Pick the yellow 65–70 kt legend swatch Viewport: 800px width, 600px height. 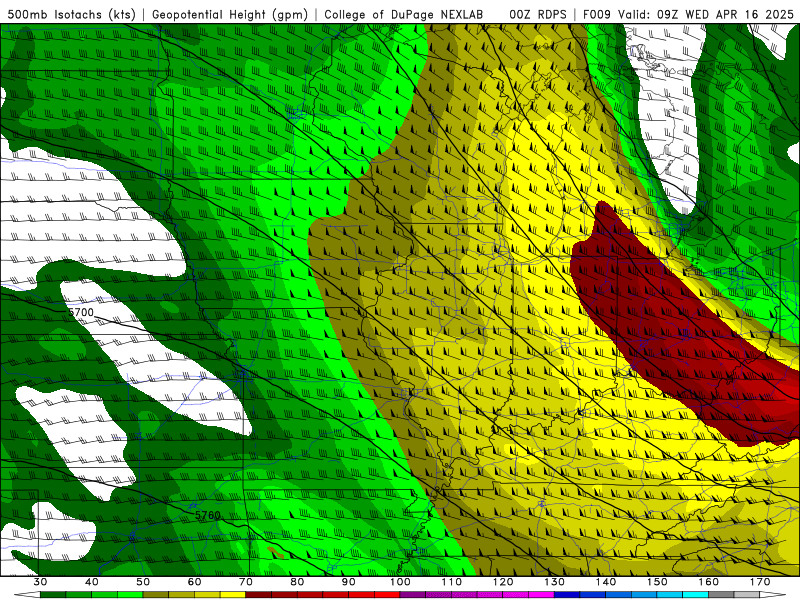[233, 595]
